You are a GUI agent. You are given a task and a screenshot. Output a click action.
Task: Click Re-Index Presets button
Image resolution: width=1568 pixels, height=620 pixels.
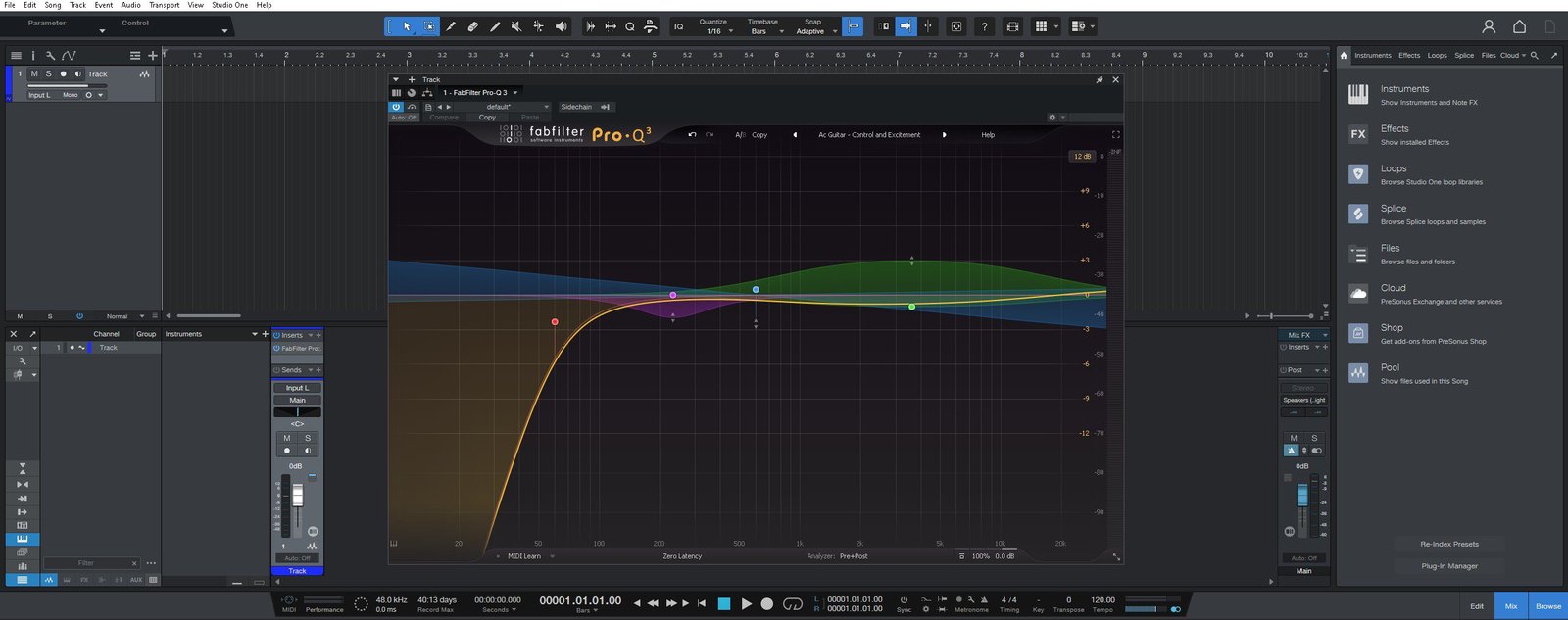[1449, 544]
